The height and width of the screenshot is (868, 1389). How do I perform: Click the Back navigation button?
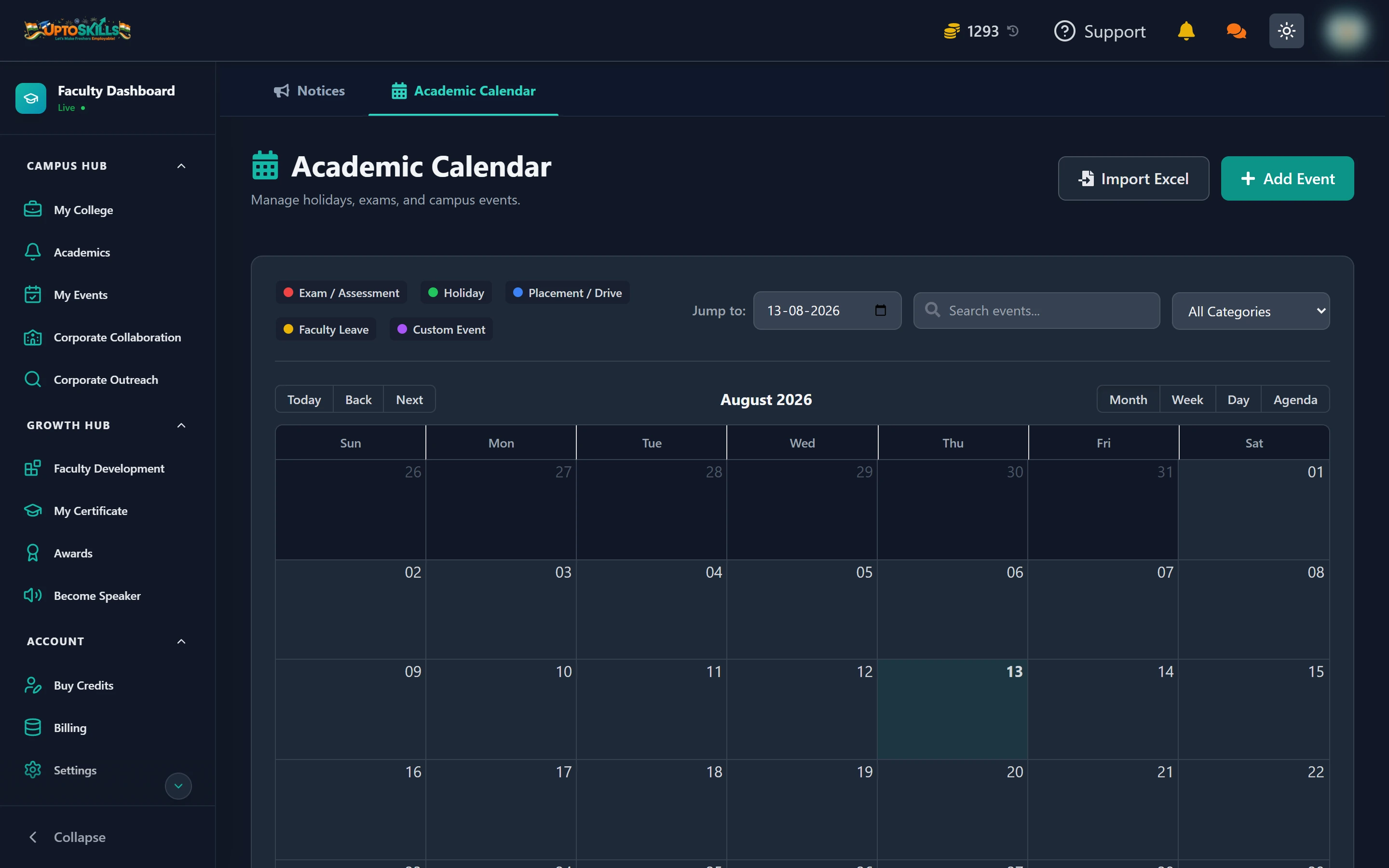pyautogui.click(x=358, y=400)
